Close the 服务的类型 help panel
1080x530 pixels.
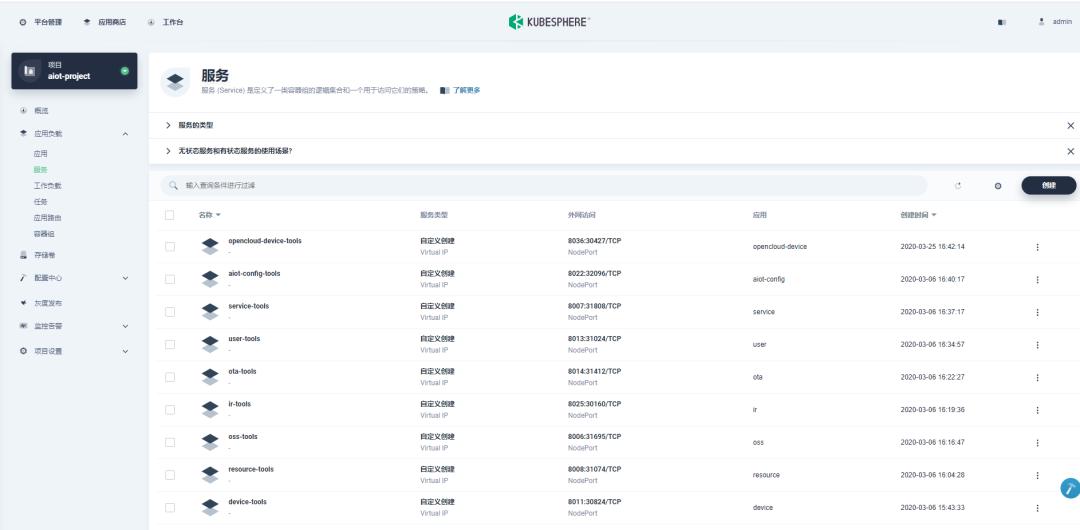[1070, 125]
